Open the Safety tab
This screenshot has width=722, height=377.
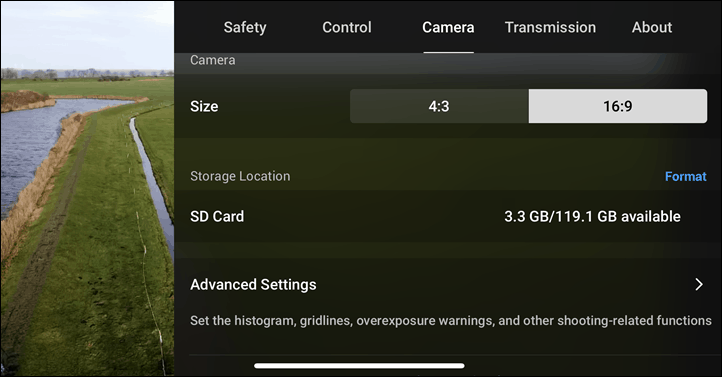245,28
